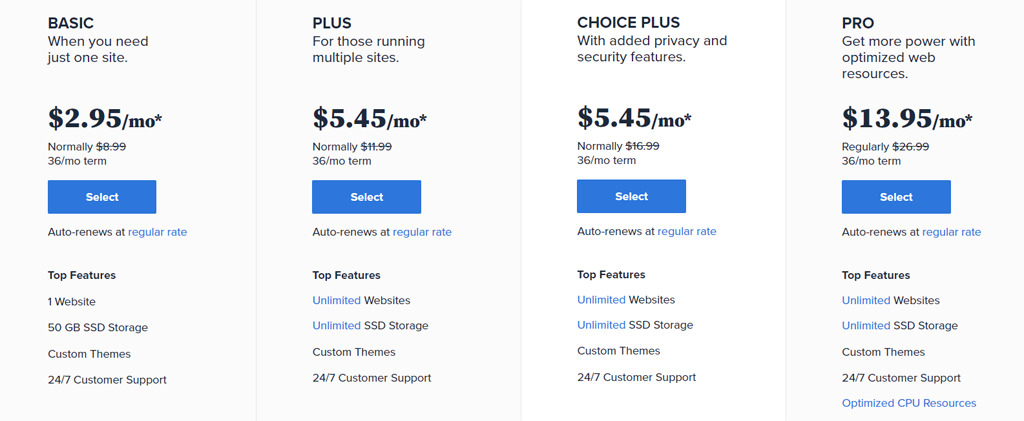Open Optimized CPU Resources link in PRO plan
Screen dimensions: 1024x421
pyautogui.click(x=909, y=403)
